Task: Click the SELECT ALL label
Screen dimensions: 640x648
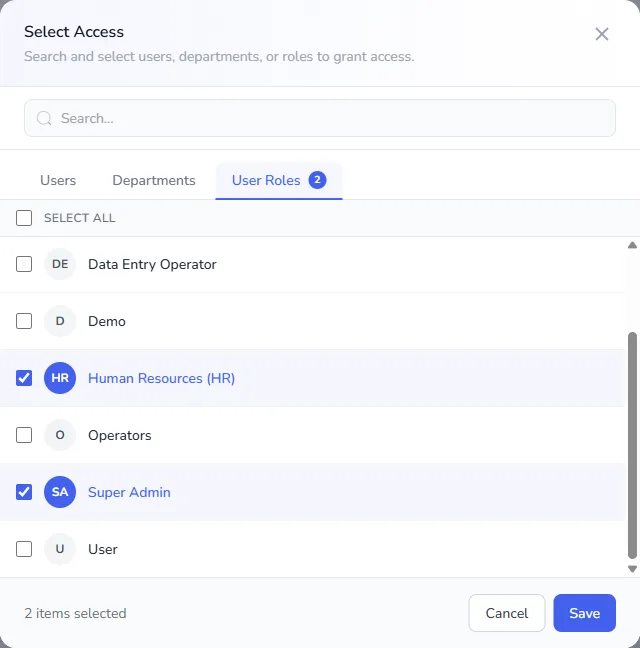Action: (x=80, y=218)
